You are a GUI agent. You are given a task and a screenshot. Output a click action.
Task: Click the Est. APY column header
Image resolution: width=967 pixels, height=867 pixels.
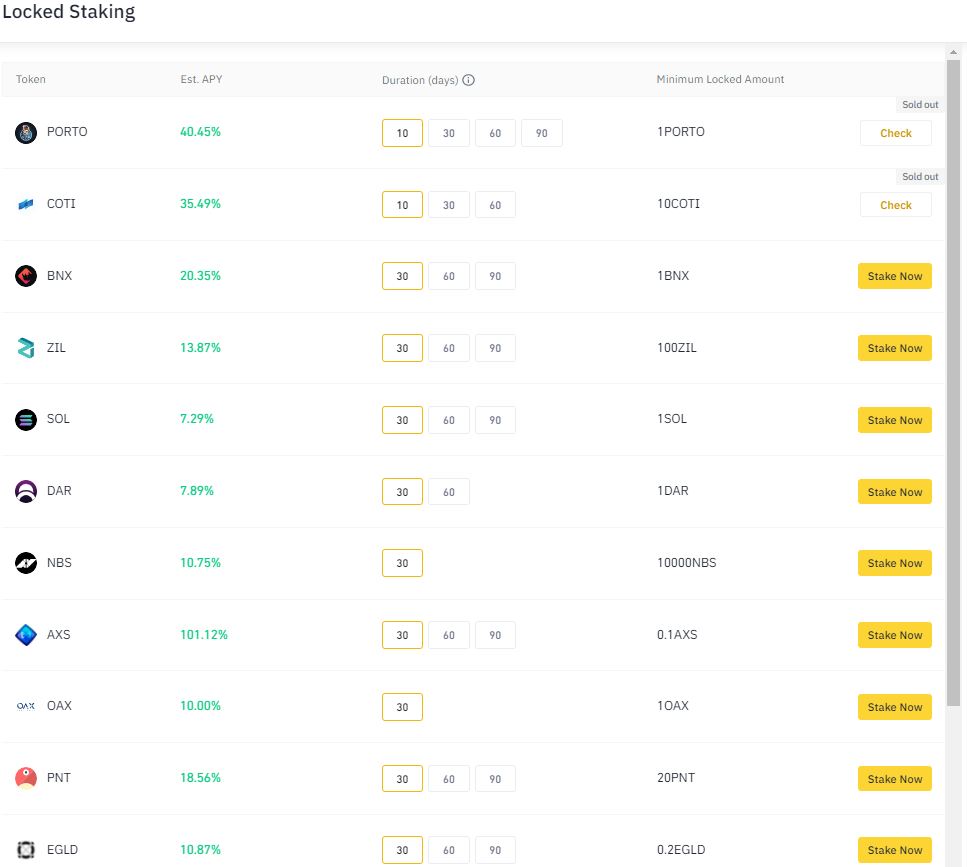201,79
